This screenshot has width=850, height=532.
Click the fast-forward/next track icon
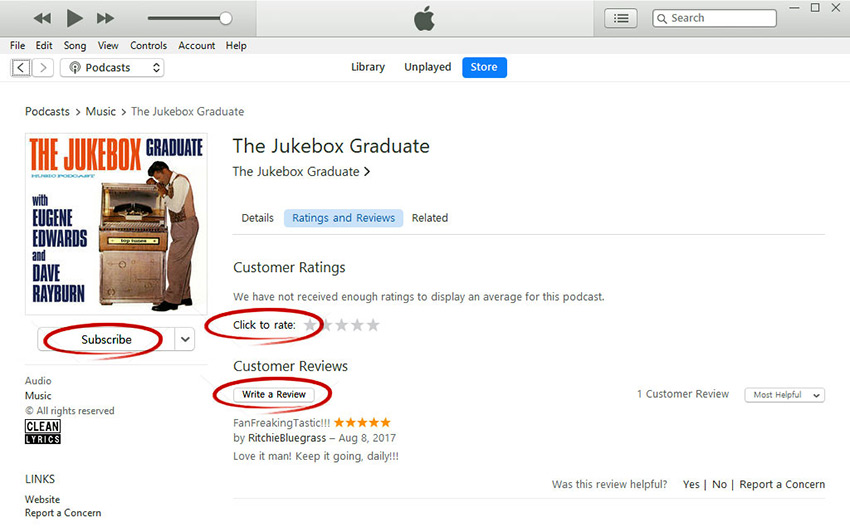105,18
